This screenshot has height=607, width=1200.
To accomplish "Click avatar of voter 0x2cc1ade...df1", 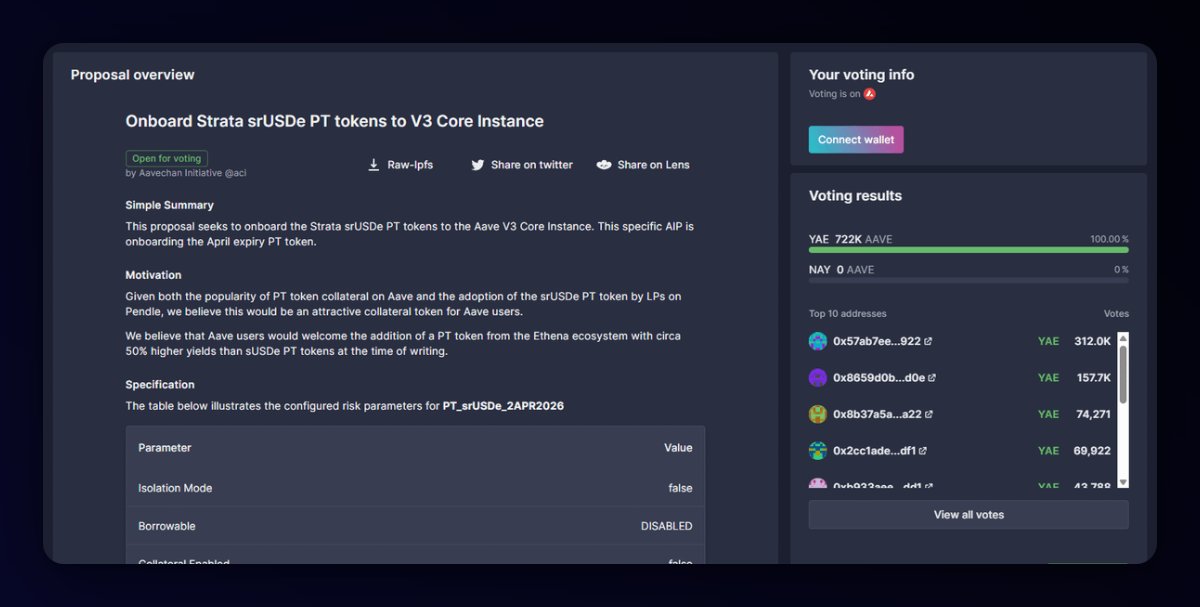I will tap(818, 451).
